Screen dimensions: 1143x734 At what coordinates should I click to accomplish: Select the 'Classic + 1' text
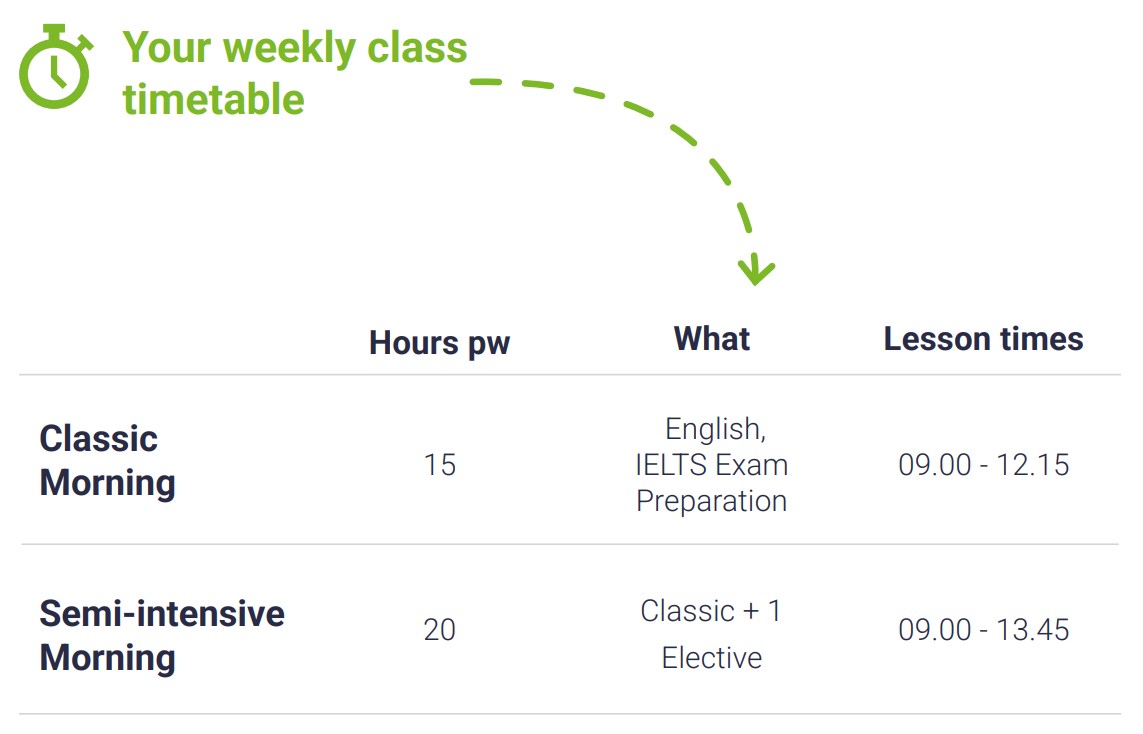pos(711,611)
